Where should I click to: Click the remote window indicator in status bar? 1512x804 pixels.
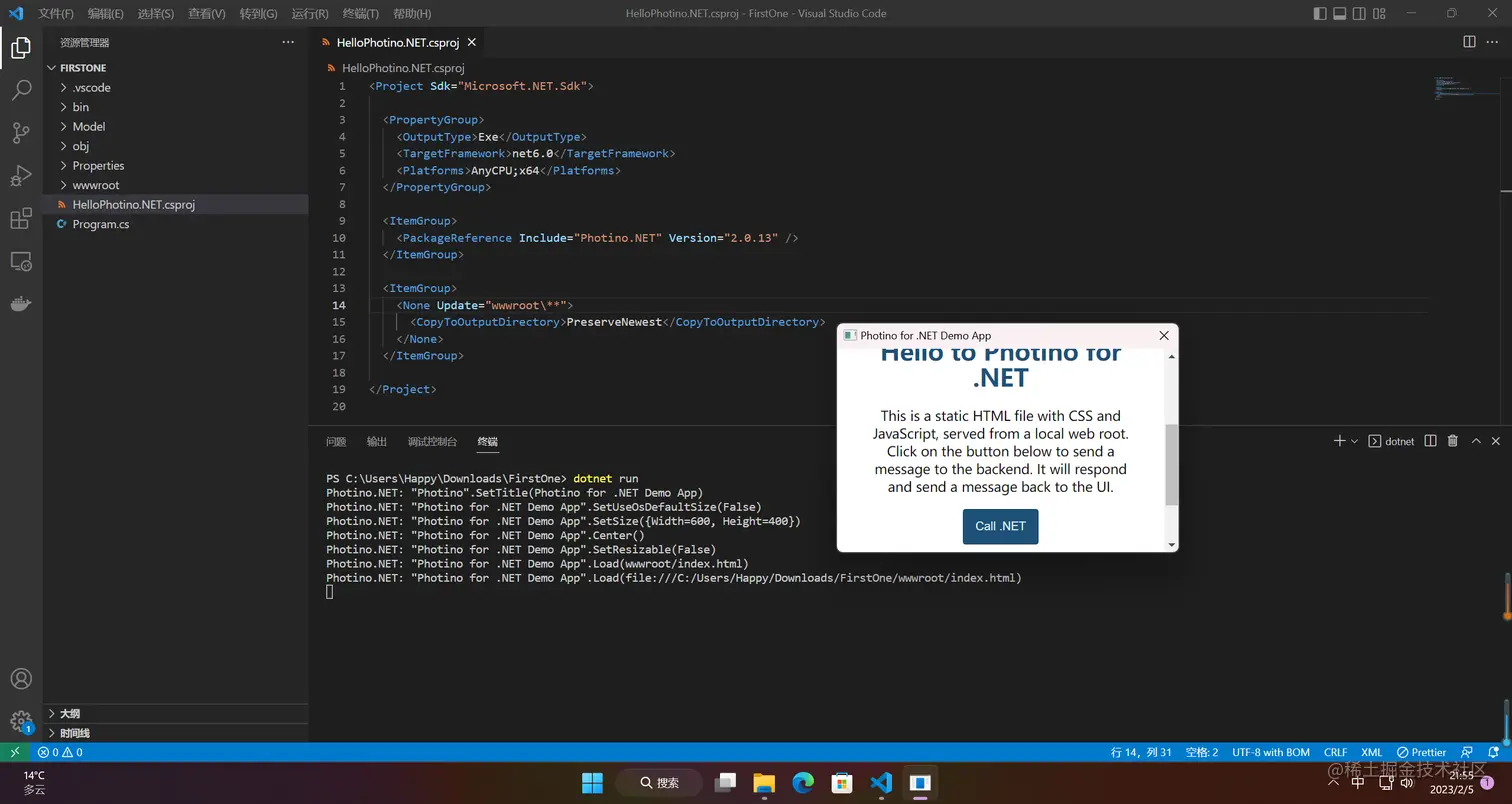(x=14, y=752)
